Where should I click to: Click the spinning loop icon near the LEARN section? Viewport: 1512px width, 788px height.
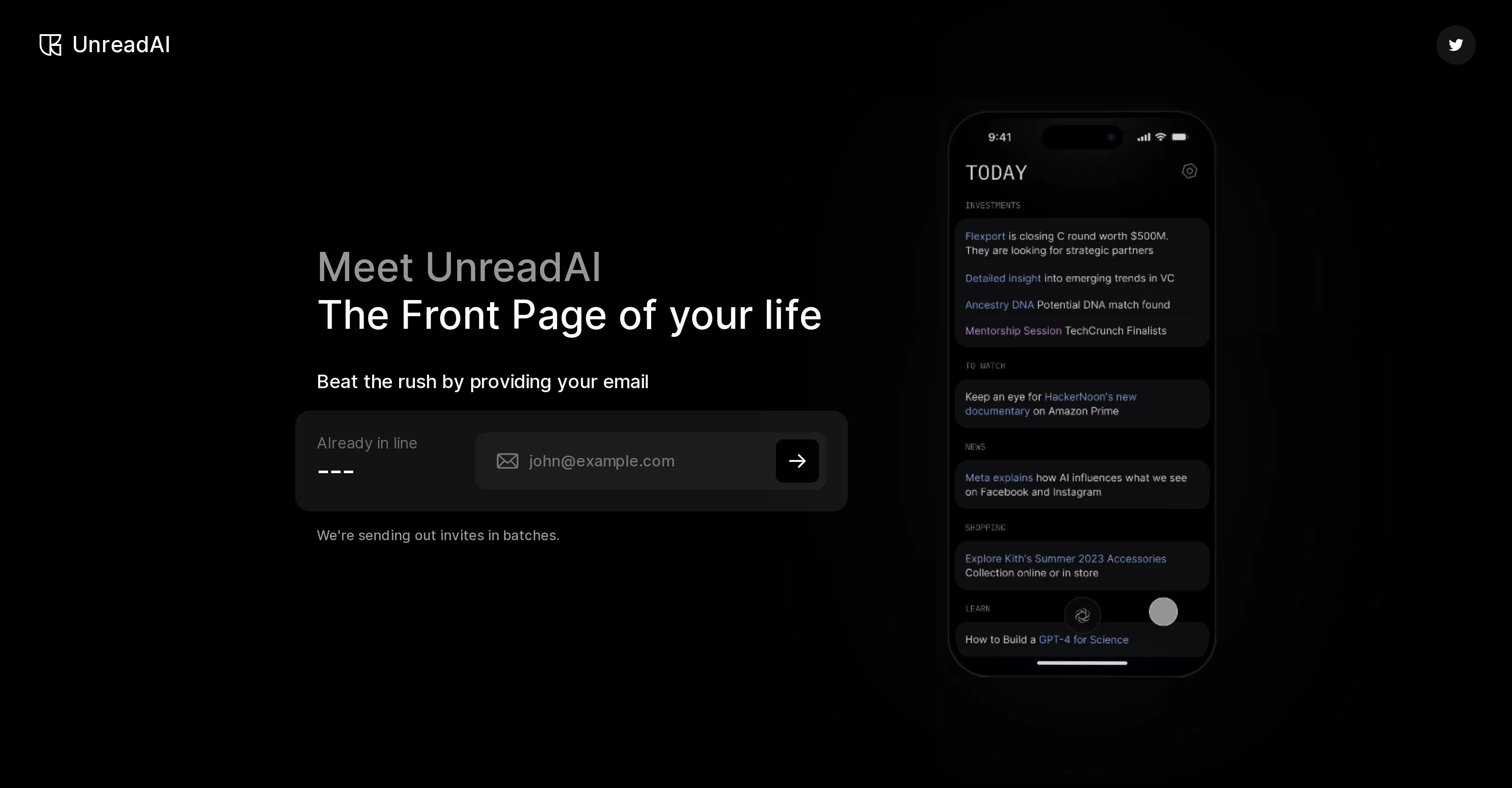pyautogui.click(x=1082, y=615)
